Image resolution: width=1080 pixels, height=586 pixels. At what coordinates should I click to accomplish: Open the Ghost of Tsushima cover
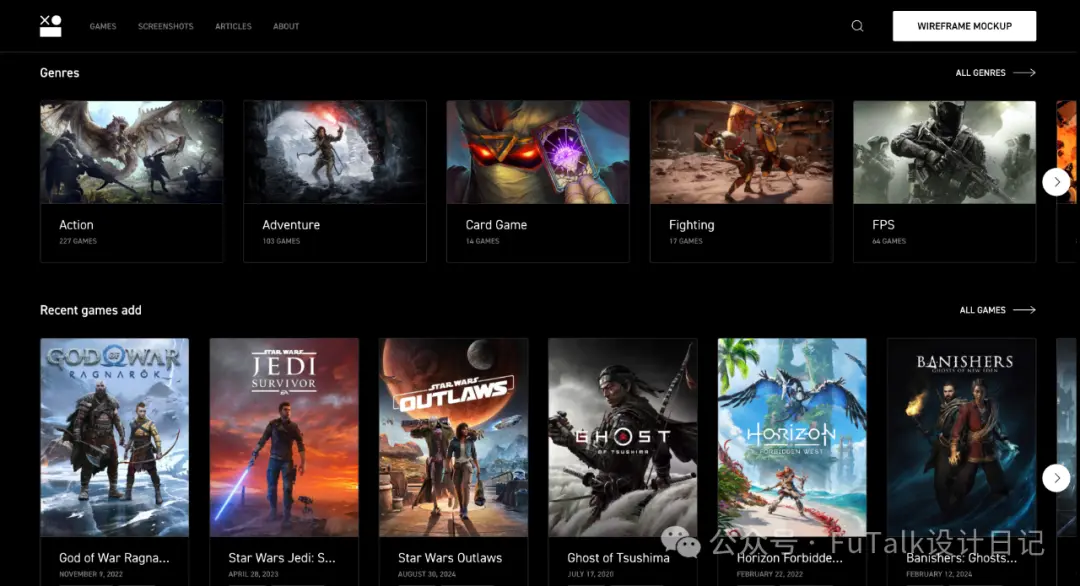623,437
